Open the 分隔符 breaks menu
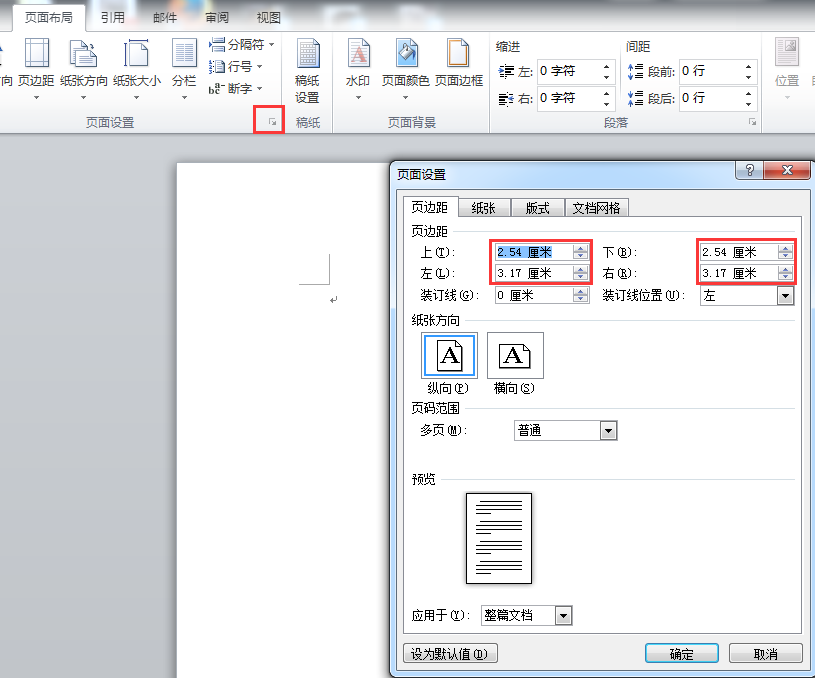Image resolution: width=815 pixels, height=678 pixels. click(x=242, y=45)
